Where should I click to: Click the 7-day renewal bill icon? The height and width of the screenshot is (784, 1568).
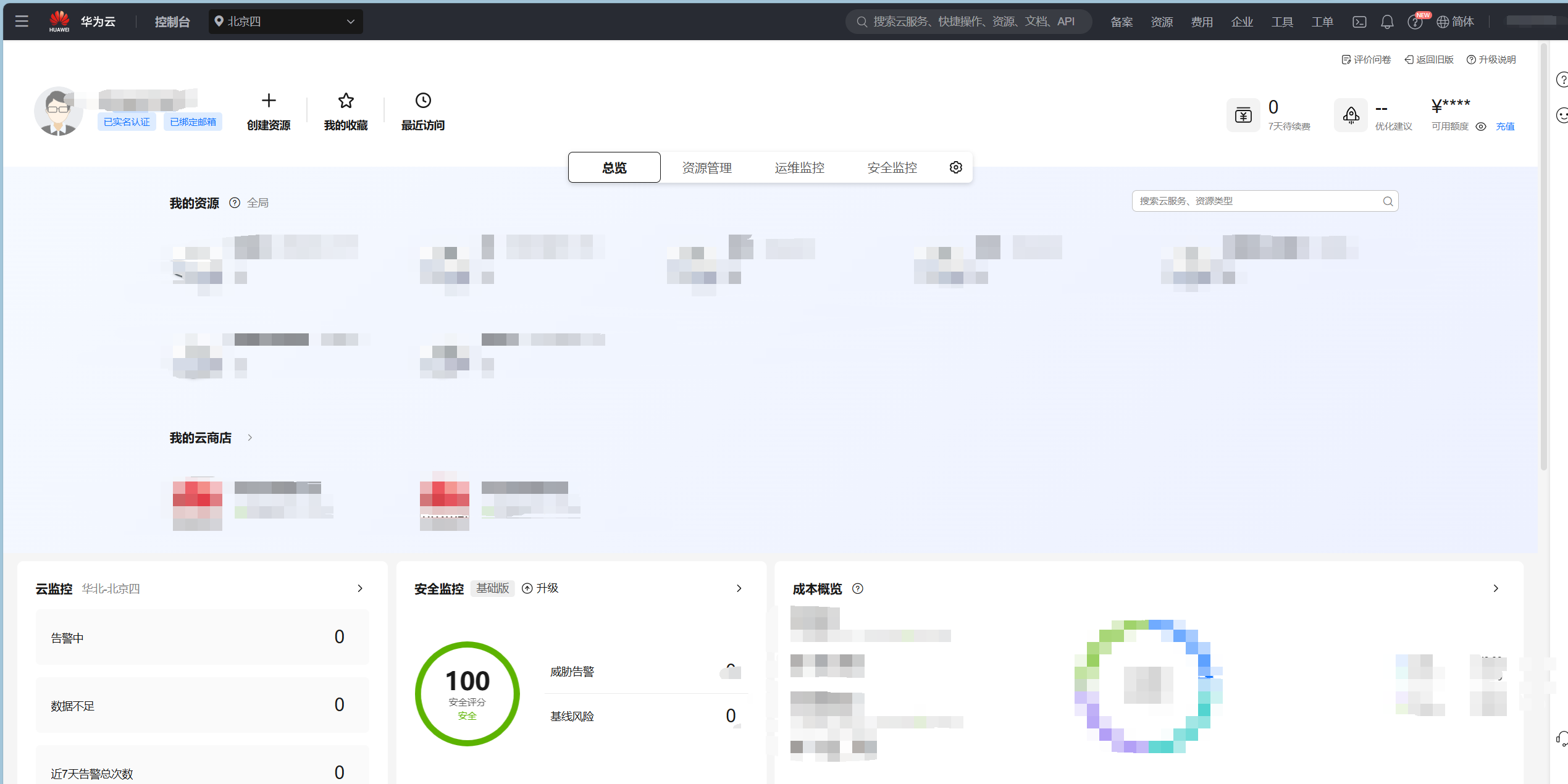pos(1243,115)
